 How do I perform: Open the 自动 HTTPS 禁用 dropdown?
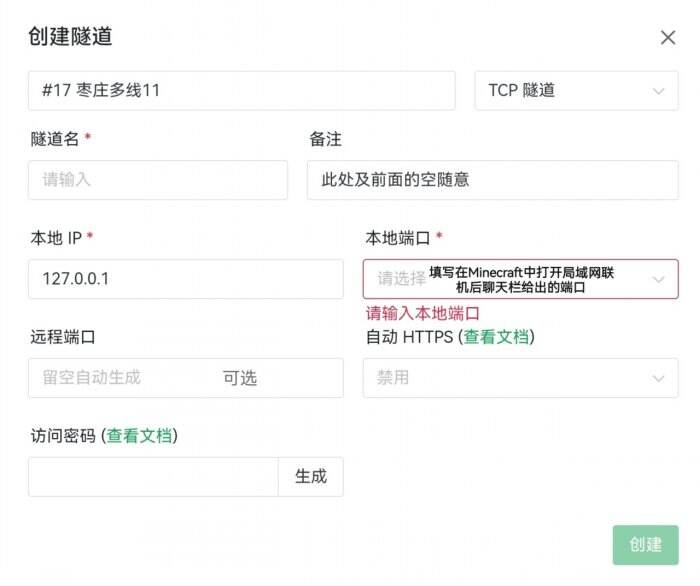(x=521, y=378)
